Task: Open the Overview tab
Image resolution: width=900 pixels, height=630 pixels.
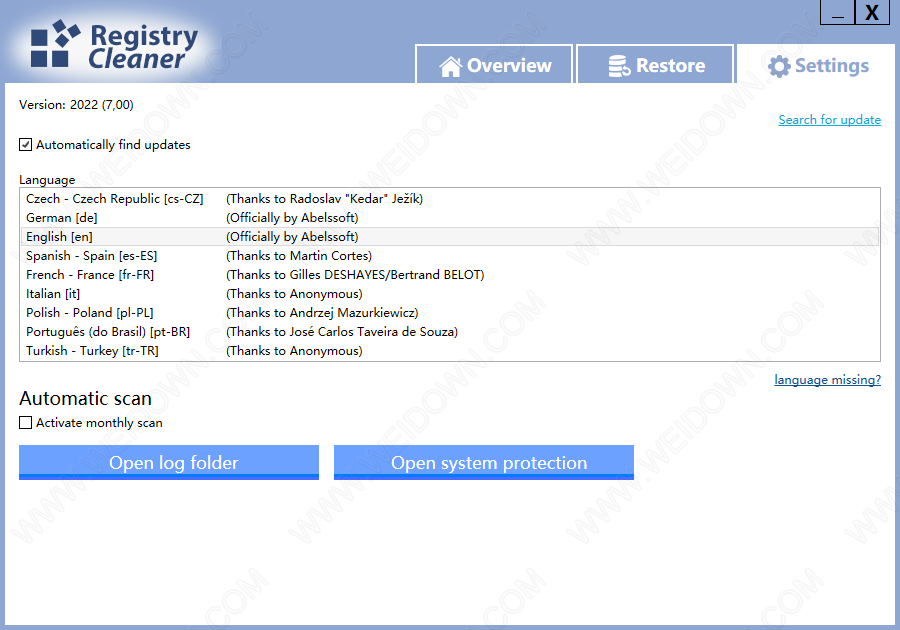Action: [494, 64]
